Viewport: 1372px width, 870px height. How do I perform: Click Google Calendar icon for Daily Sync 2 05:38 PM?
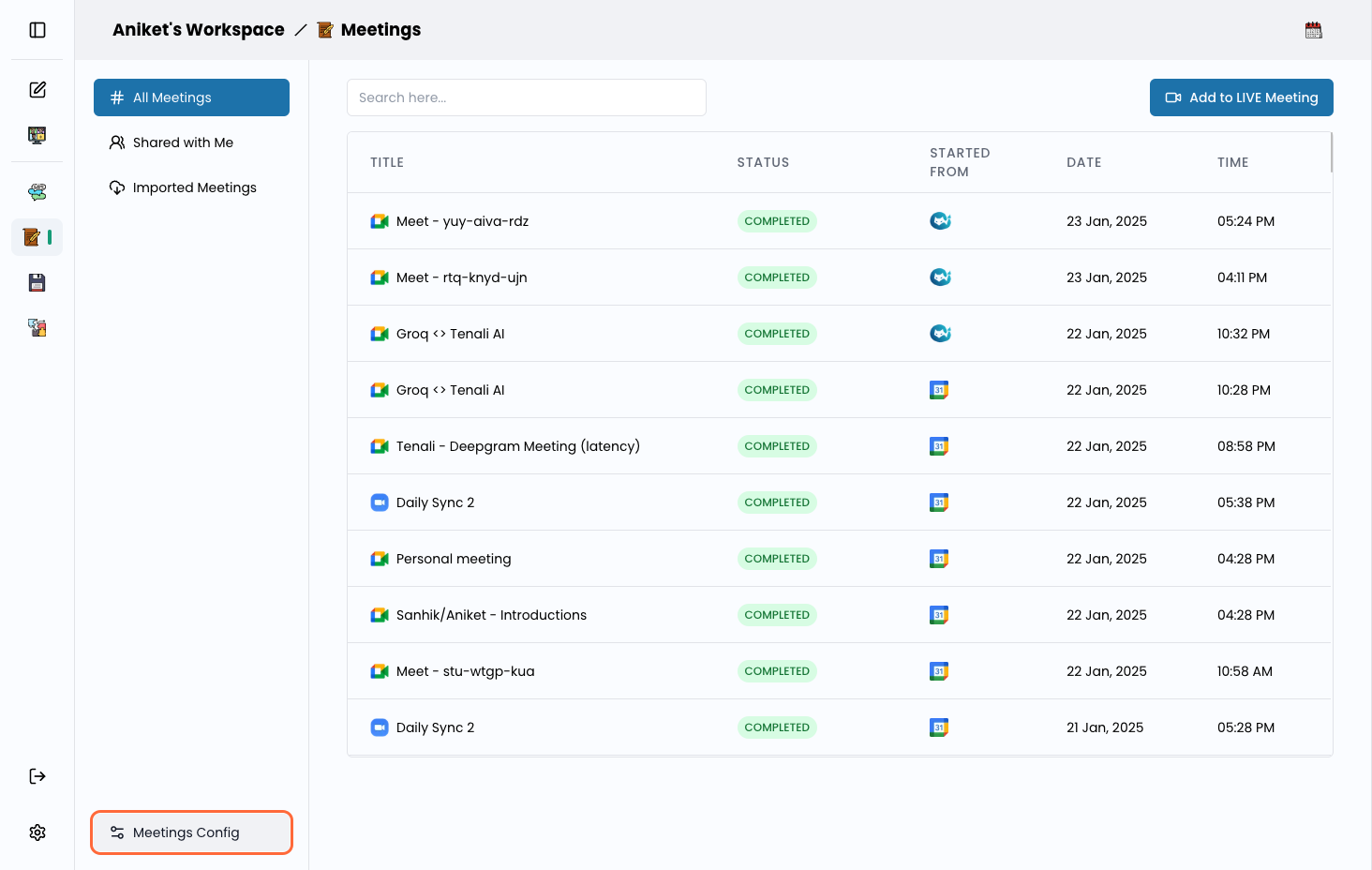click(x=939, y=502)
